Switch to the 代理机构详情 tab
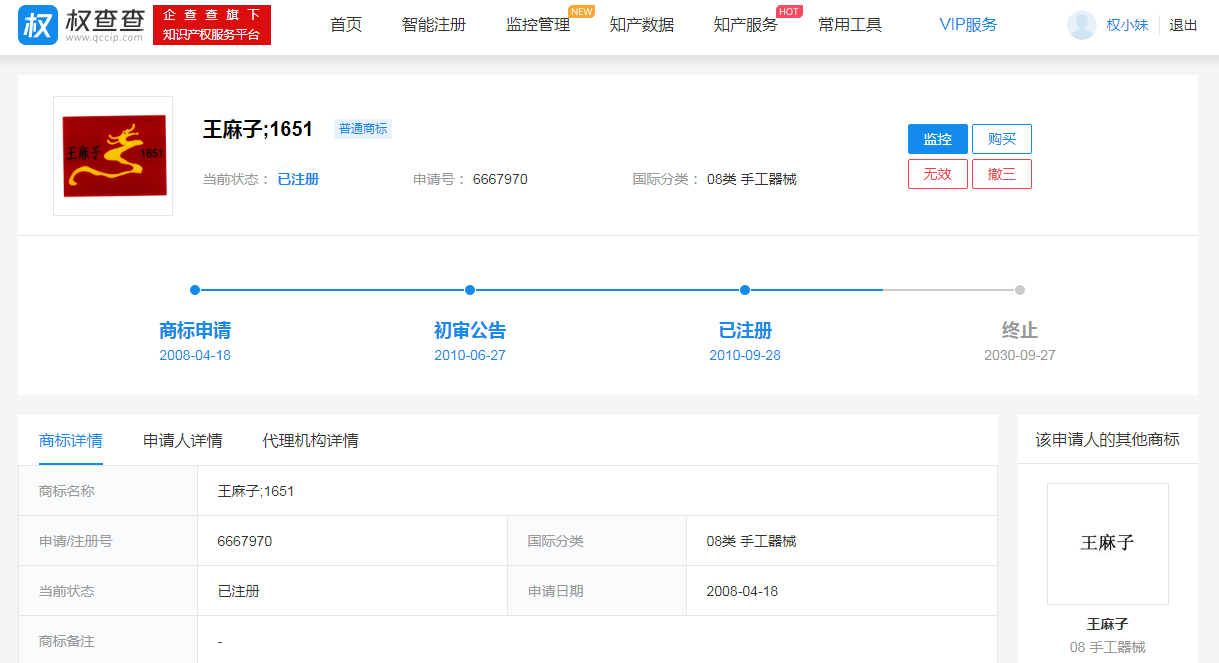Viewport: 1219px width, 663px height. click(x=310, y=440)
